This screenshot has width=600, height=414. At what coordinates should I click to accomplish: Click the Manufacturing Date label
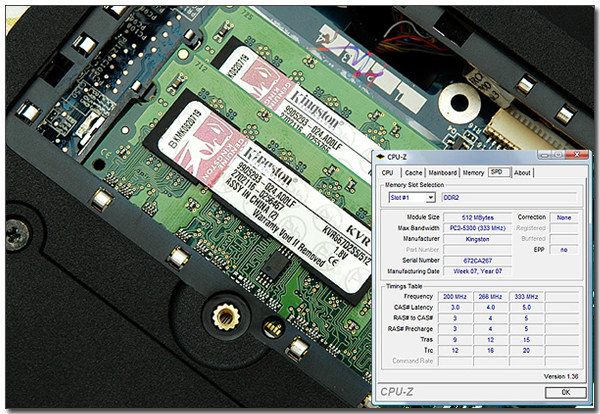[413, 271]
